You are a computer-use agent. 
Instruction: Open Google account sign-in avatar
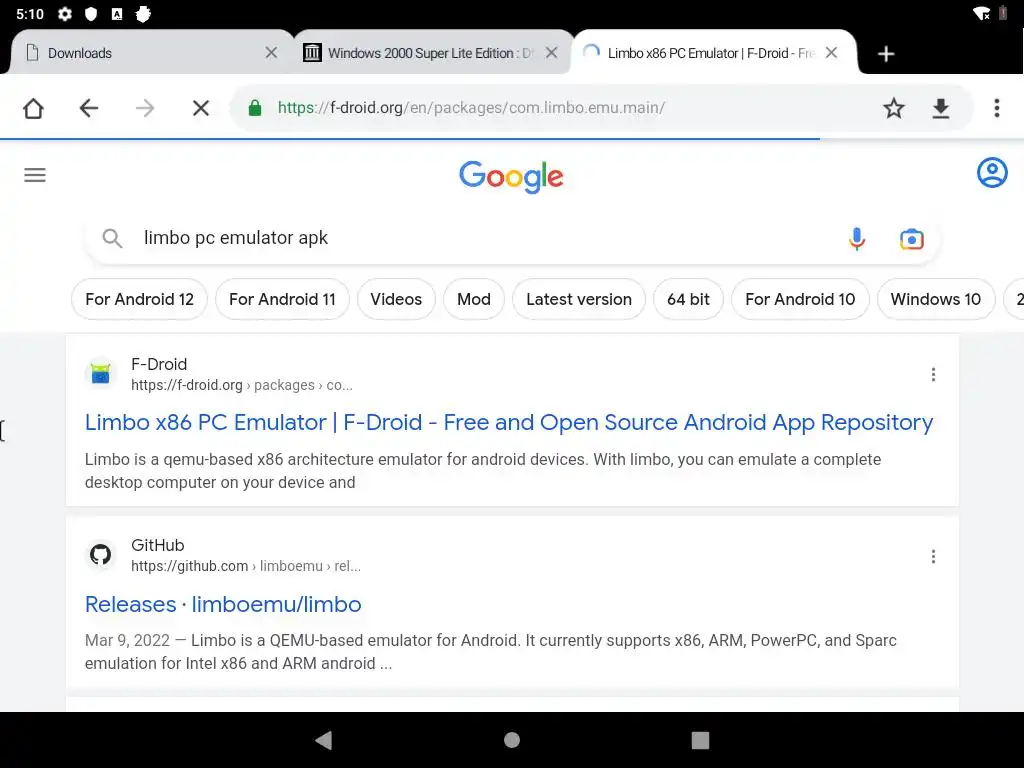click(992, 172)
